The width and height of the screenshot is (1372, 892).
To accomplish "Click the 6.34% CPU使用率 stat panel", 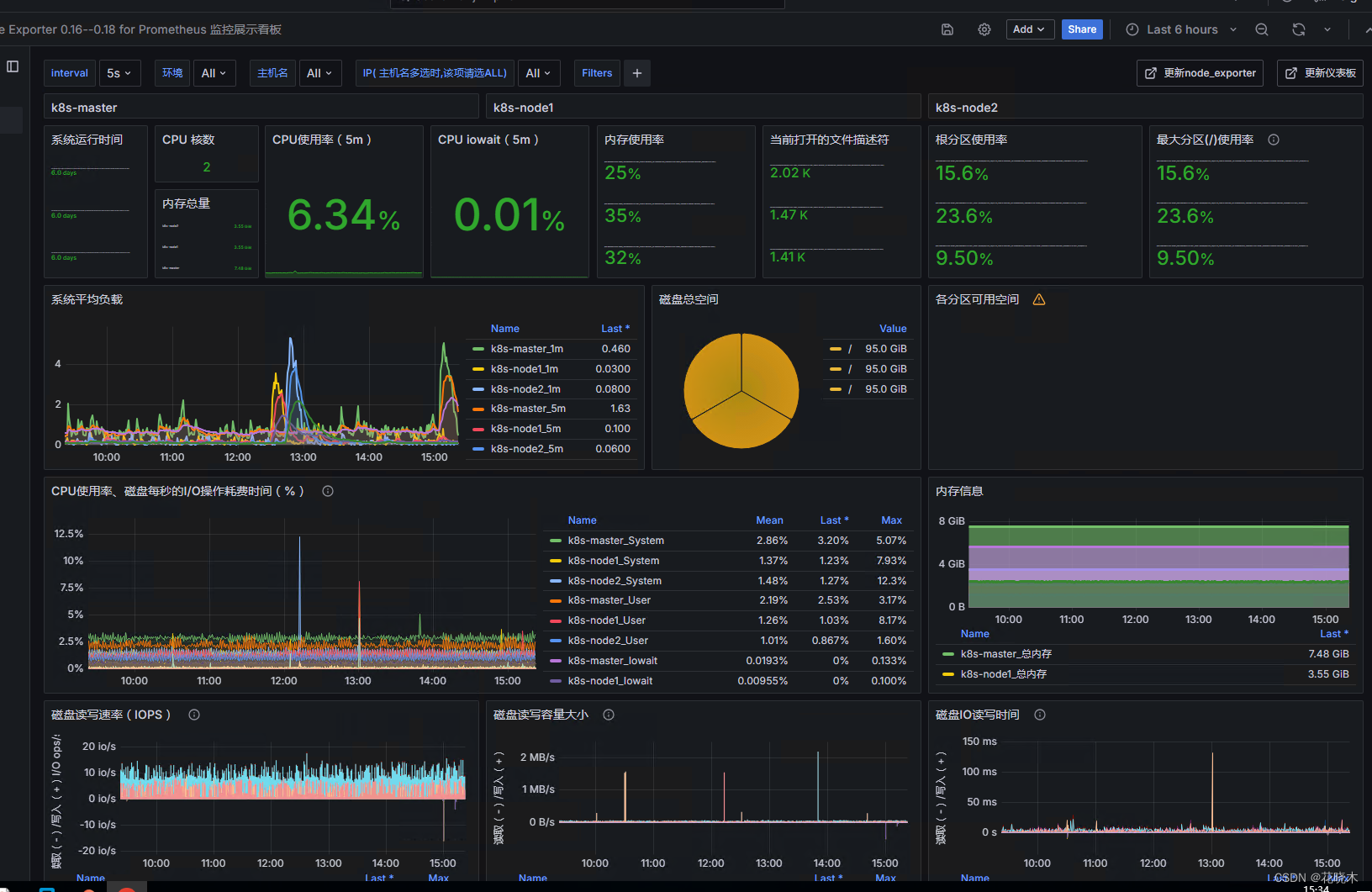I will point(344,202).
